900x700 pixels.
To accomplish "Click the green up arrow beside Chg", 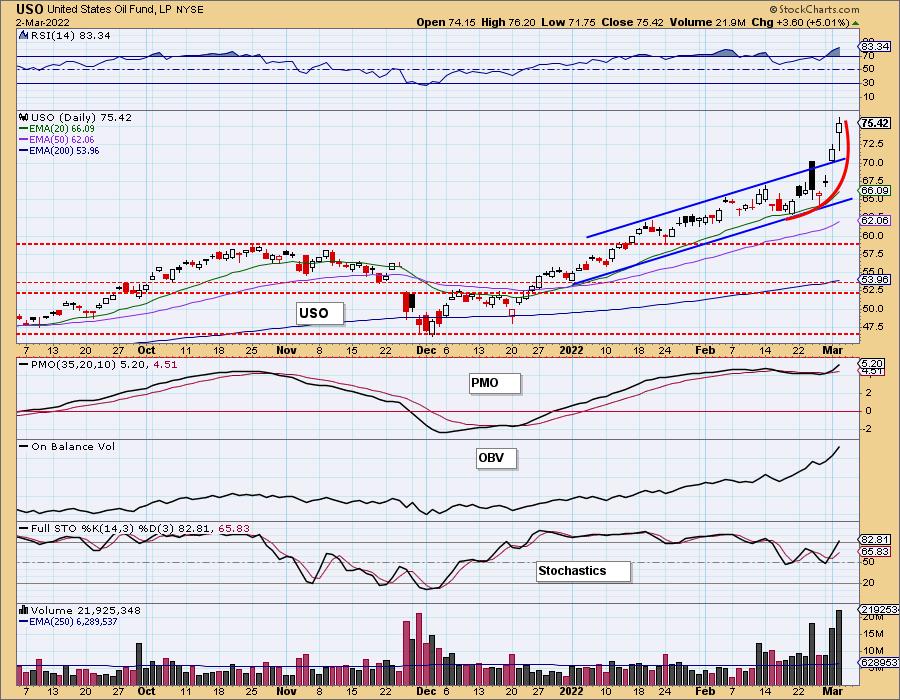I will click(855, 23).
